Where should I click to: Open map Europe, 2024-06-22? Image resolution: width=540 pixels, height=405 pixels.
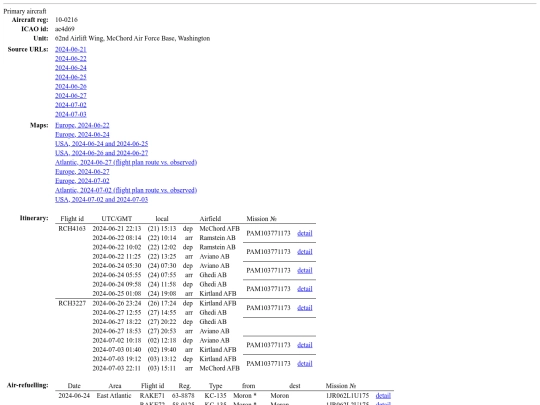coord(82,125)
